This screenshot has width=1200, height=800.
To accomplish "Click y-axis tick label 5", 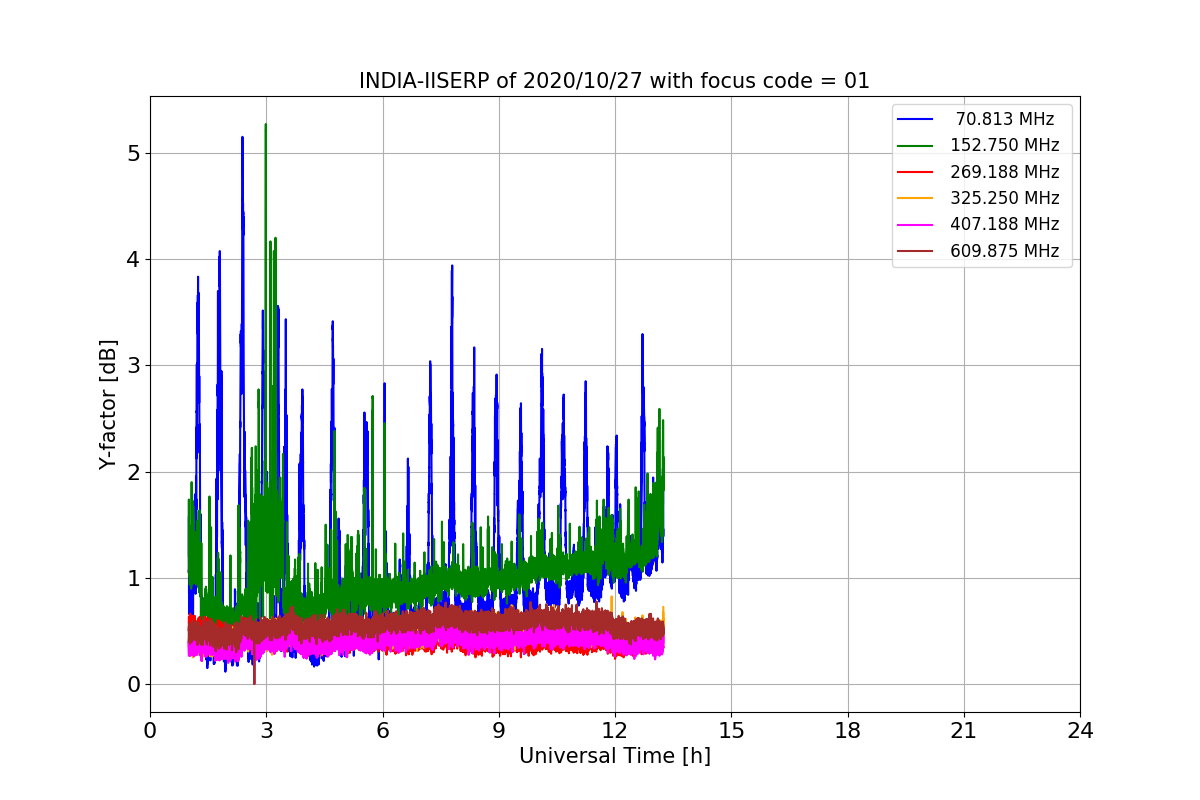I will coord(133,153).
